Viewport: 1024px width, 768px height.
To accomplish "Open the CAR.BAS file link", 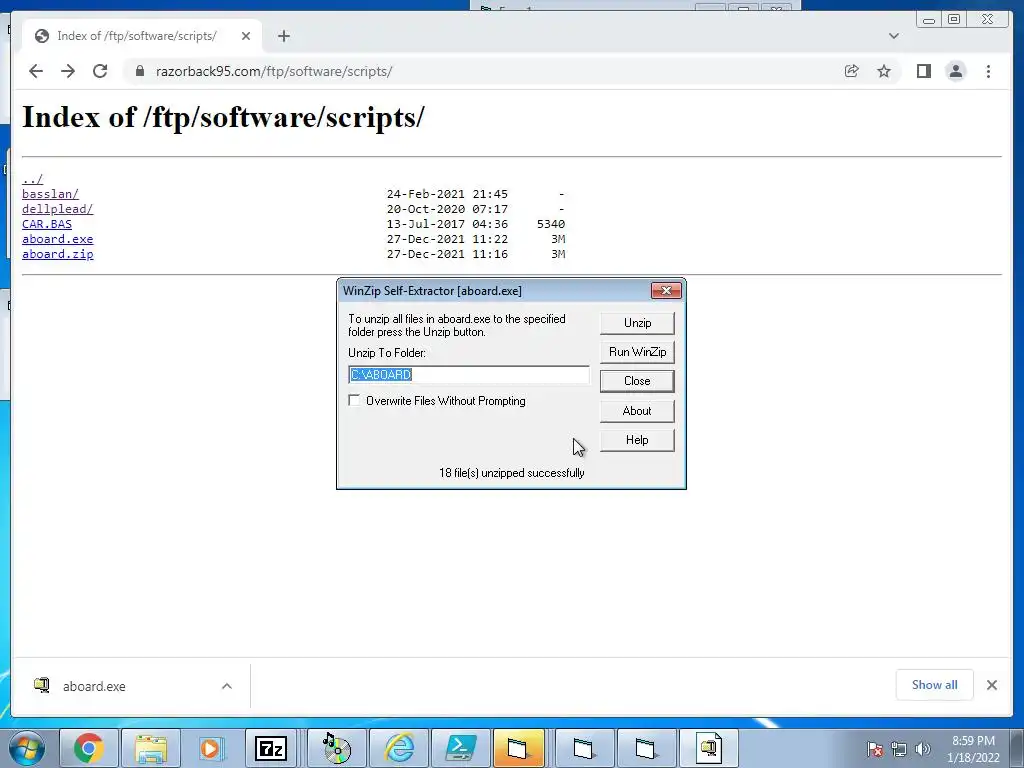I will click(x=47, y=224).
